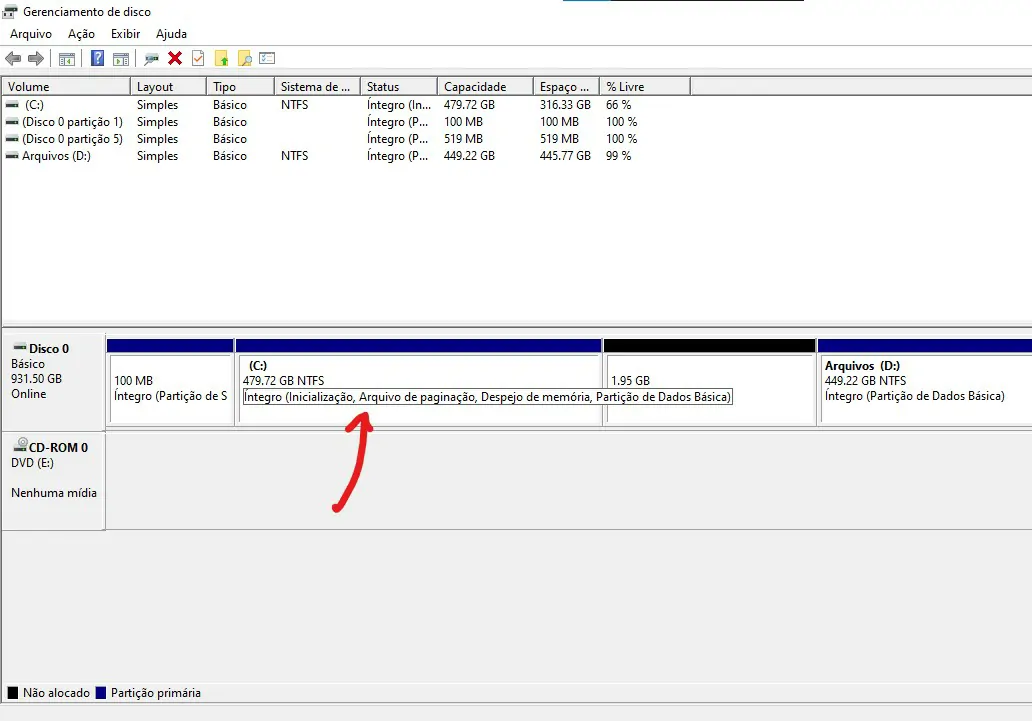Viewport: 1032px width, 721px height.
Task: Select the 1.95 GB unallocated space block
Action: (x=710, y=382)
